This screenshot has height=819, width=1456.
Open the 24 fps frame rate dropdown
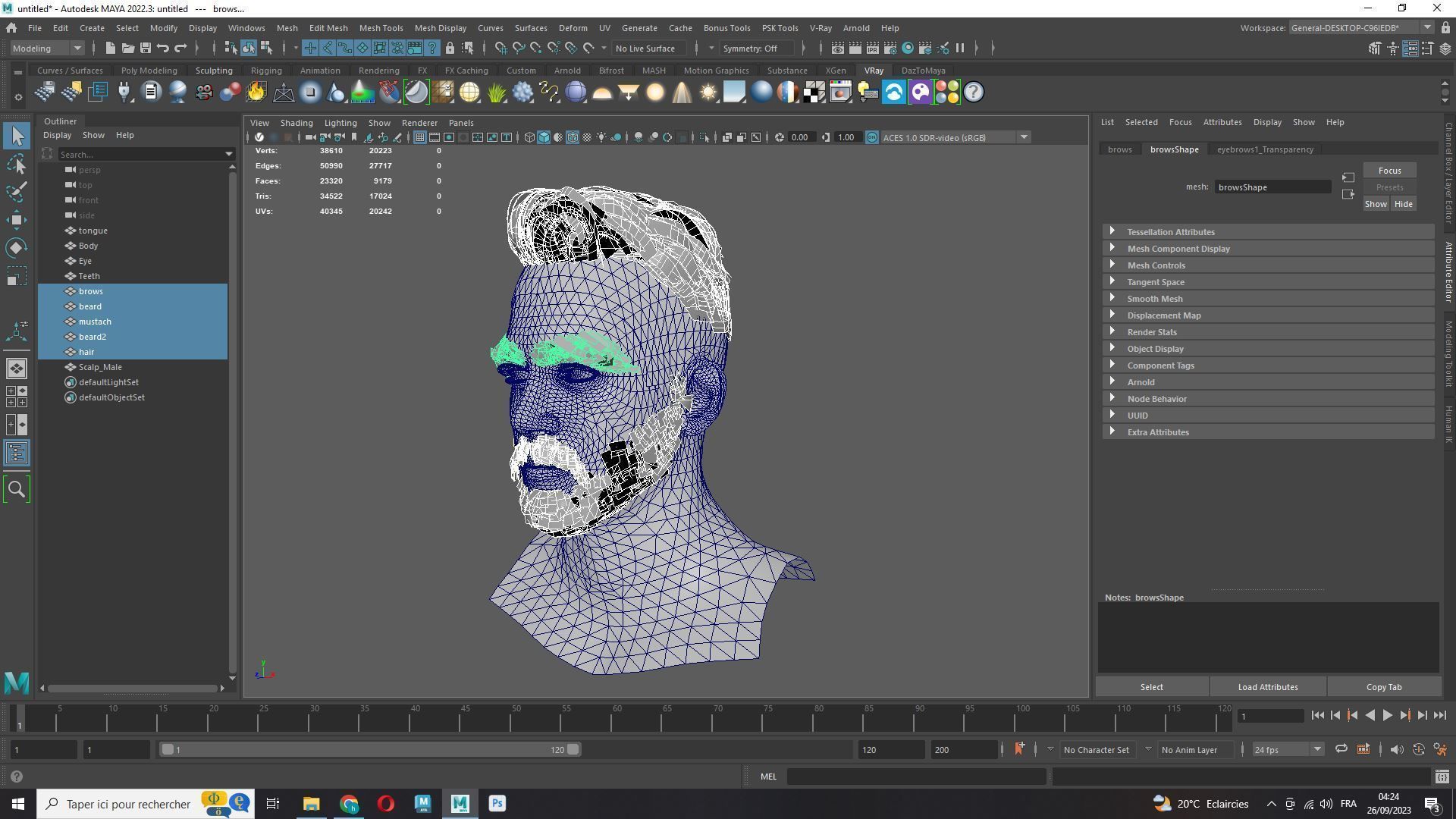(1287, 749)
